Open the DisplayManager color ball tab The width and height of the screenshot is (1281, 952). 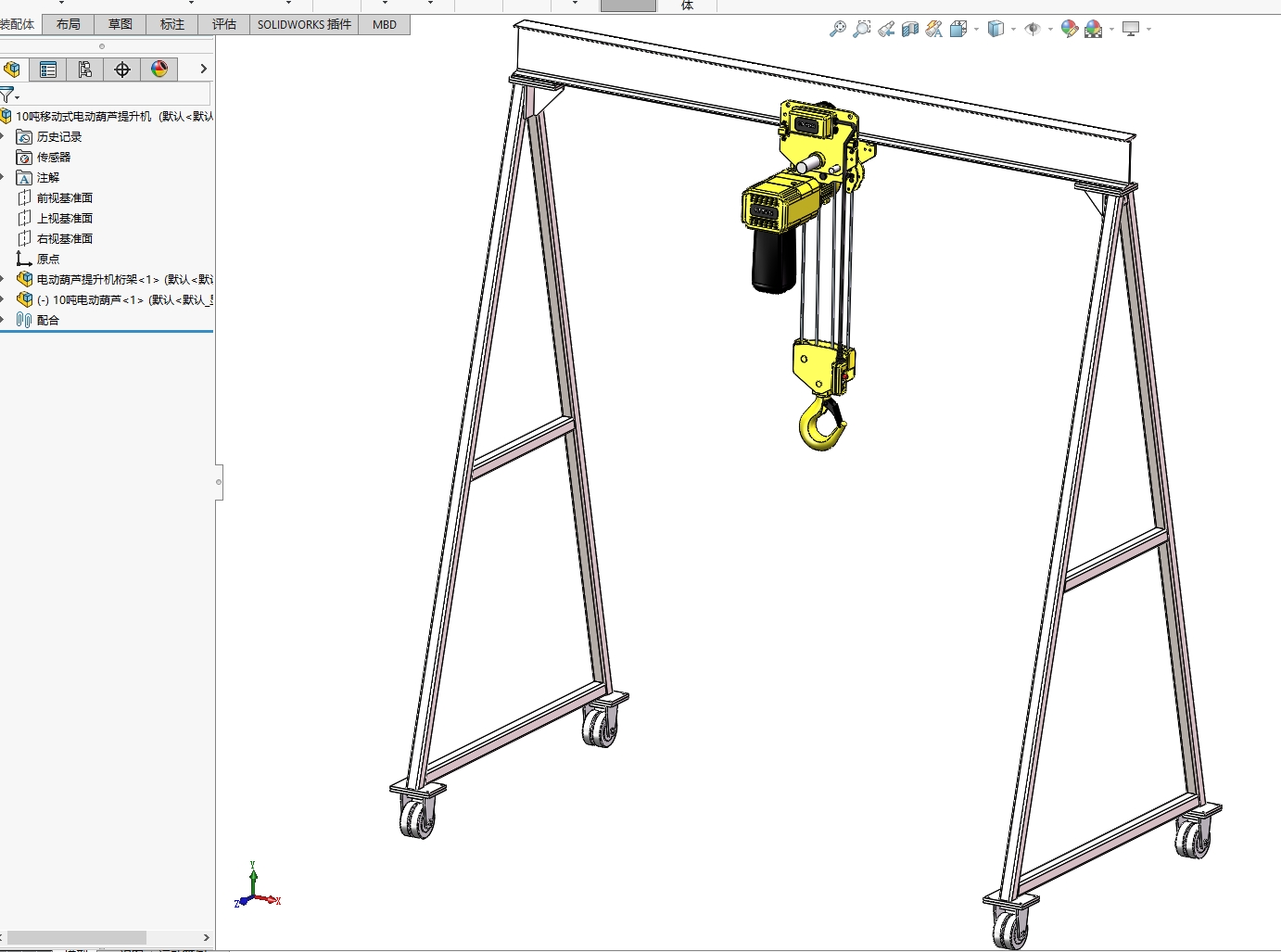tap(159, 70)
